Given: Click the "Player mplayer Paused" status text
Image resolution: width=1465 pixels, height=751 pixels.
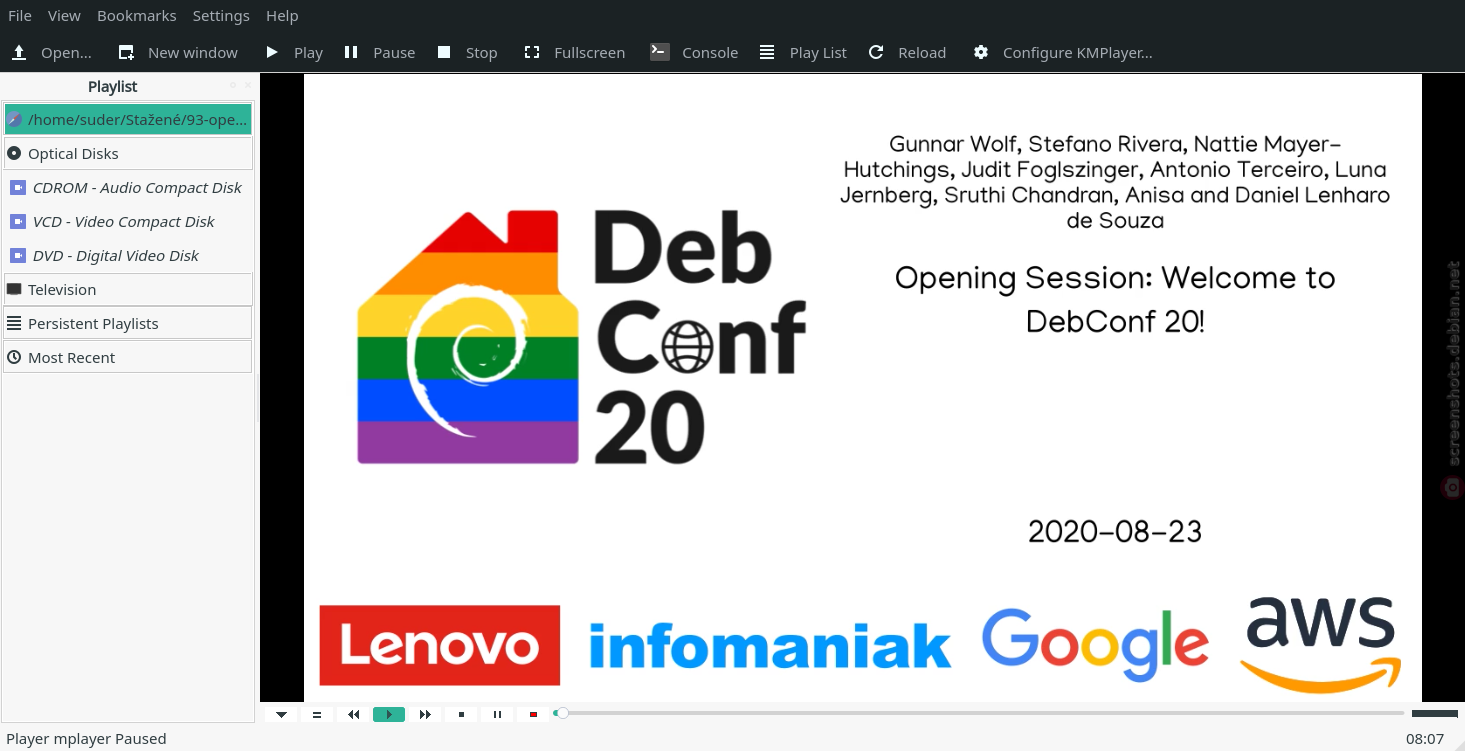Looking at the screenshot, I should point(87,739).
